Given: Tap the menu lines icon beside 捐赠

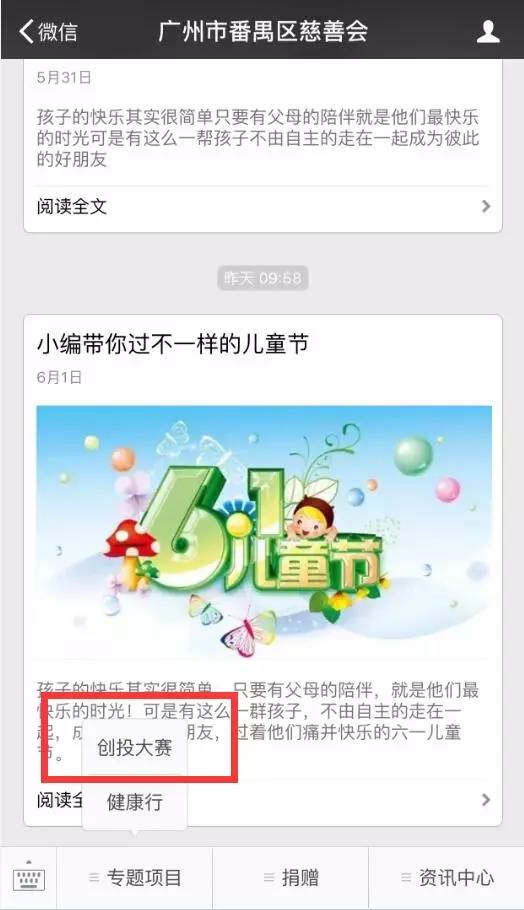Looking at the screenshot, I should click(269, 878).
